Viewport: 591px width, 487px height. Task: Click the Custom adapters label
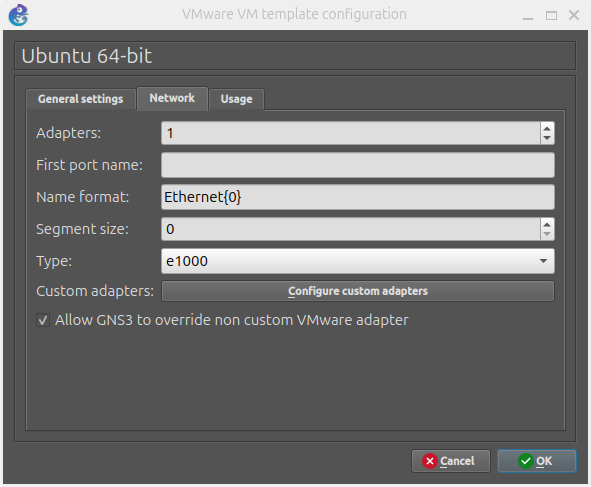tap(95, 291)
